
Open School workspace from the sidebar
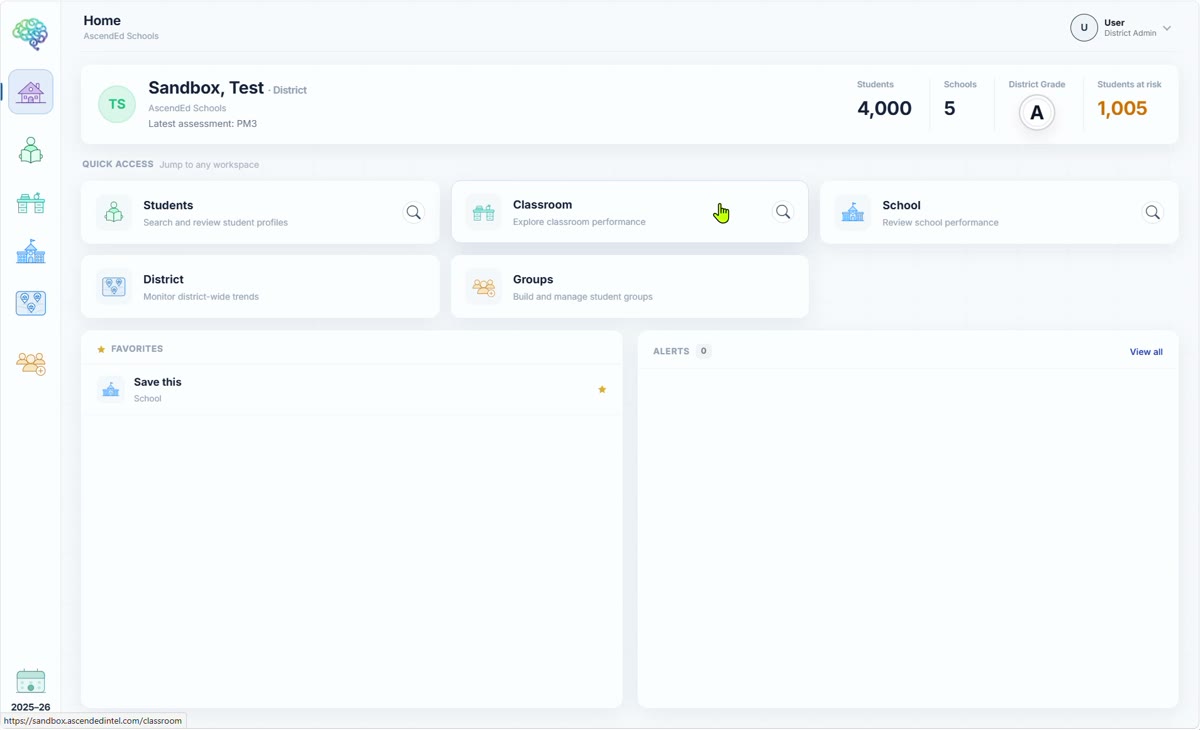pyautogui.click(x=31, y=252)
